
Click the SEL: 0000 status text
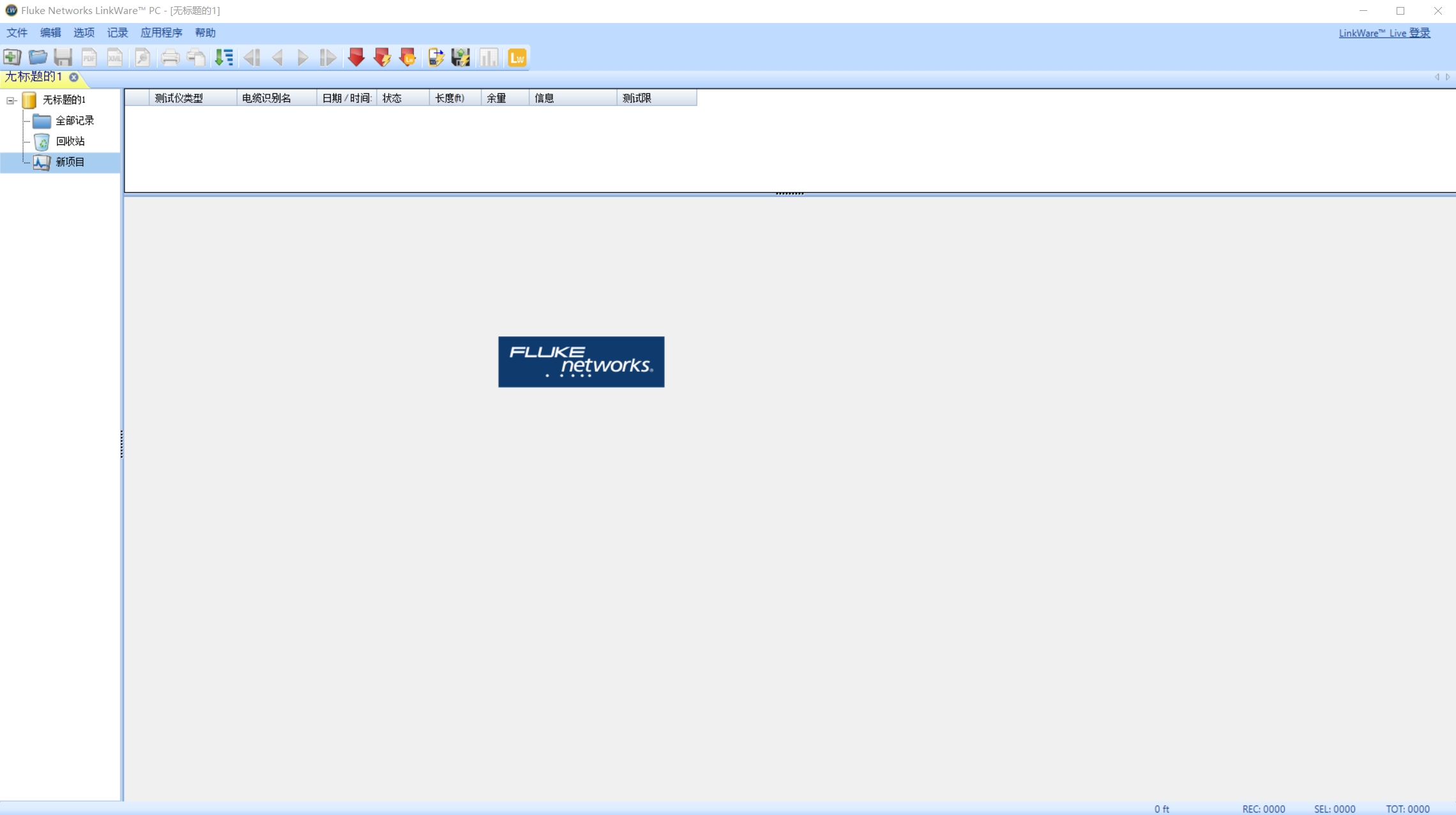click(1335, 809)
